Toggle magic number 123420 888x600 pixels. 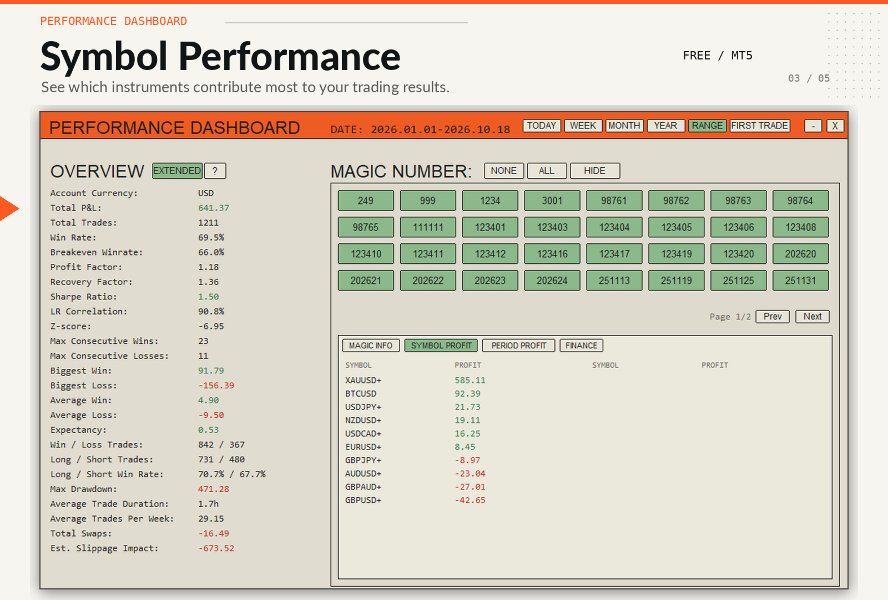(738, 254)
